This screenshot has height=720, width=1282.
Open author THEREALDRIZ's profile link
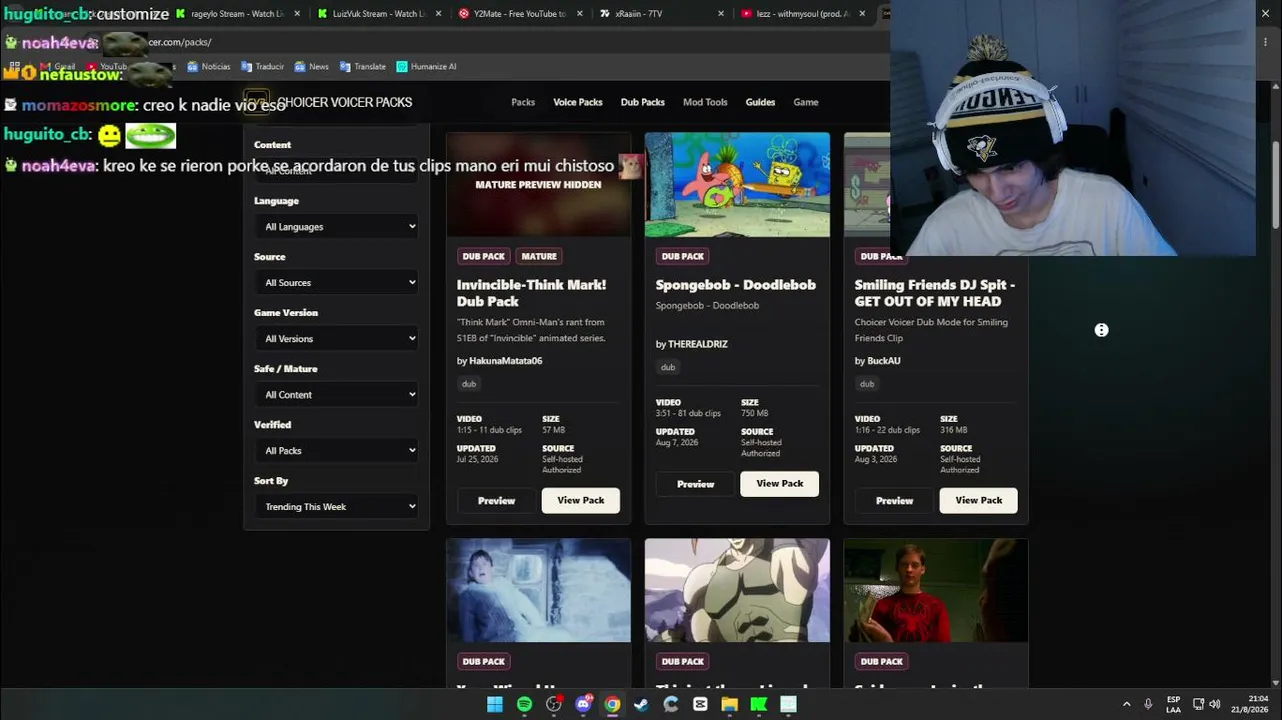click(698, 344)
